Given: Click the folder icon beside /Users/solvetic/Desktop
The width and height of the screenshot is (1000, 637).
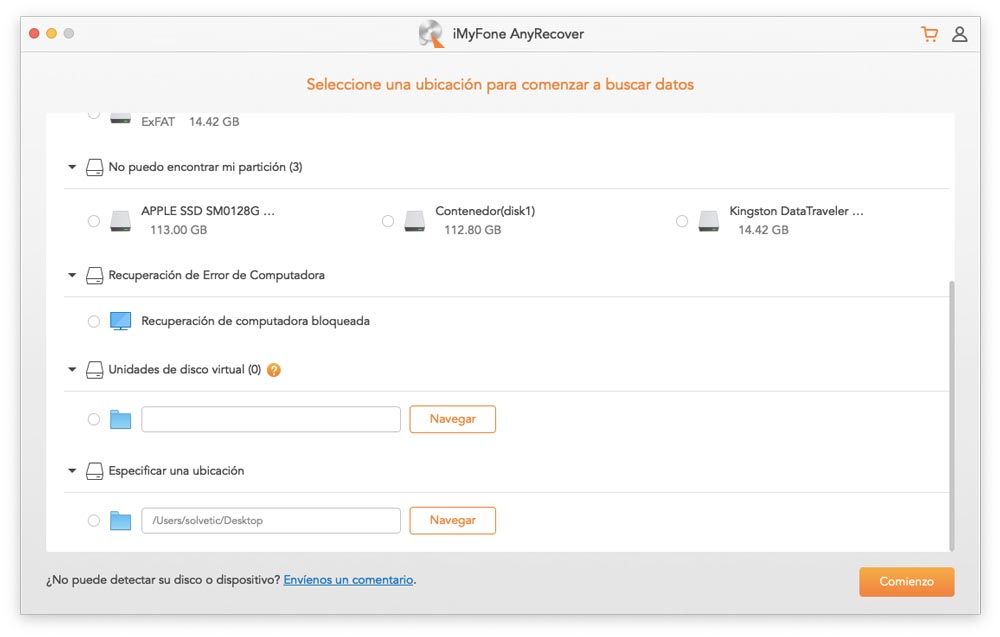Looking at the screenshot, I should pos(121,520).
